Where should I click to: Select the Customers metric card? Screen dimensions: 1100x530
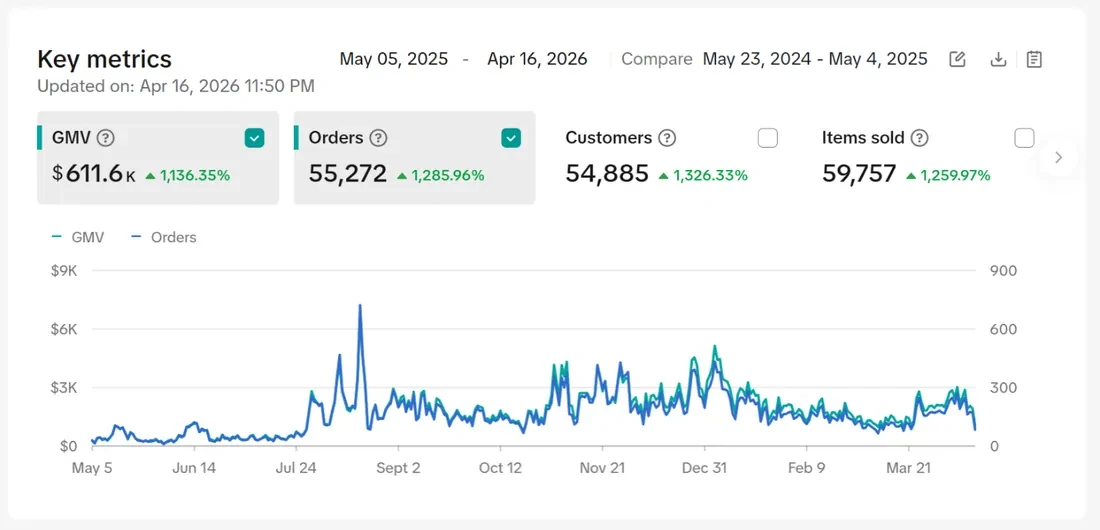click(x=671, y=157)
